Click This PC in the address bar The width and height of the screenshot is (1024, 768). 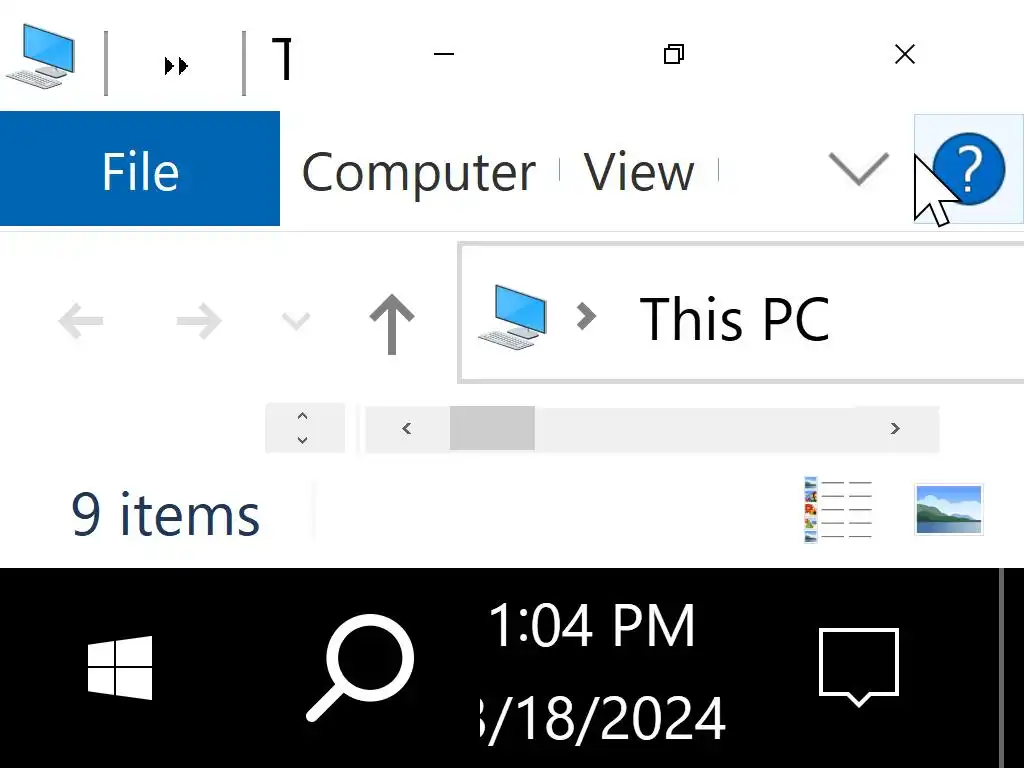[734, 320]
